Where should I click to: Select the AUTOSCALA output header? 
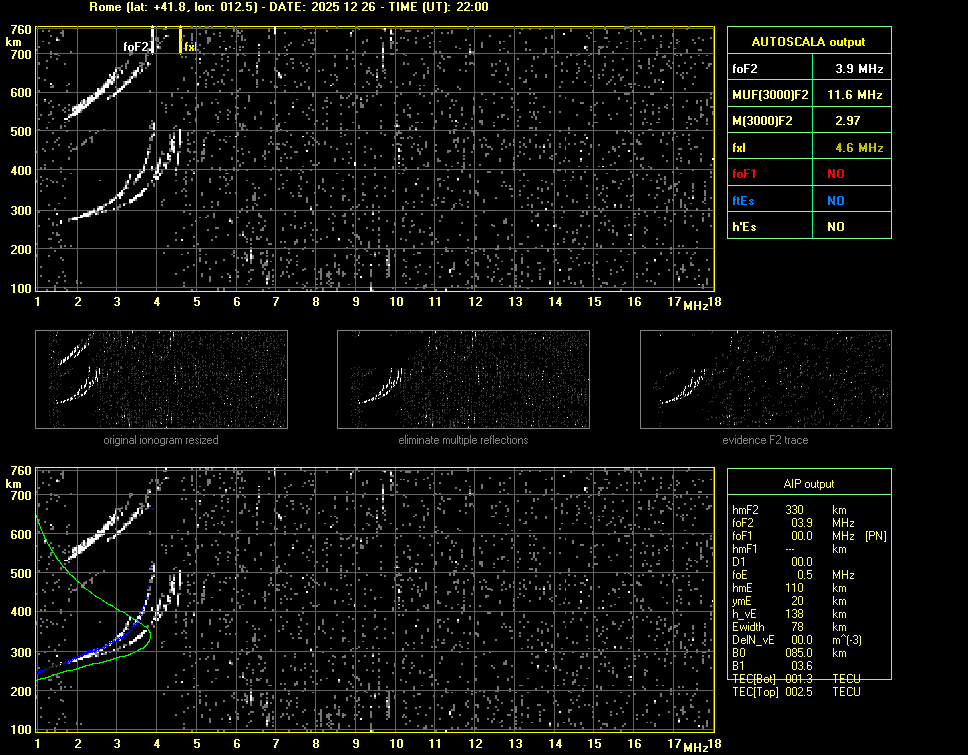808,42
